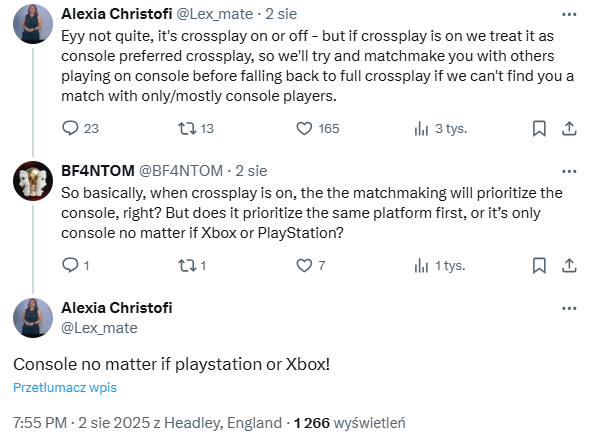Screen dimensions: 589x444
Task: Reply to BF4NTOM's tweet
Action: [75, 266]
